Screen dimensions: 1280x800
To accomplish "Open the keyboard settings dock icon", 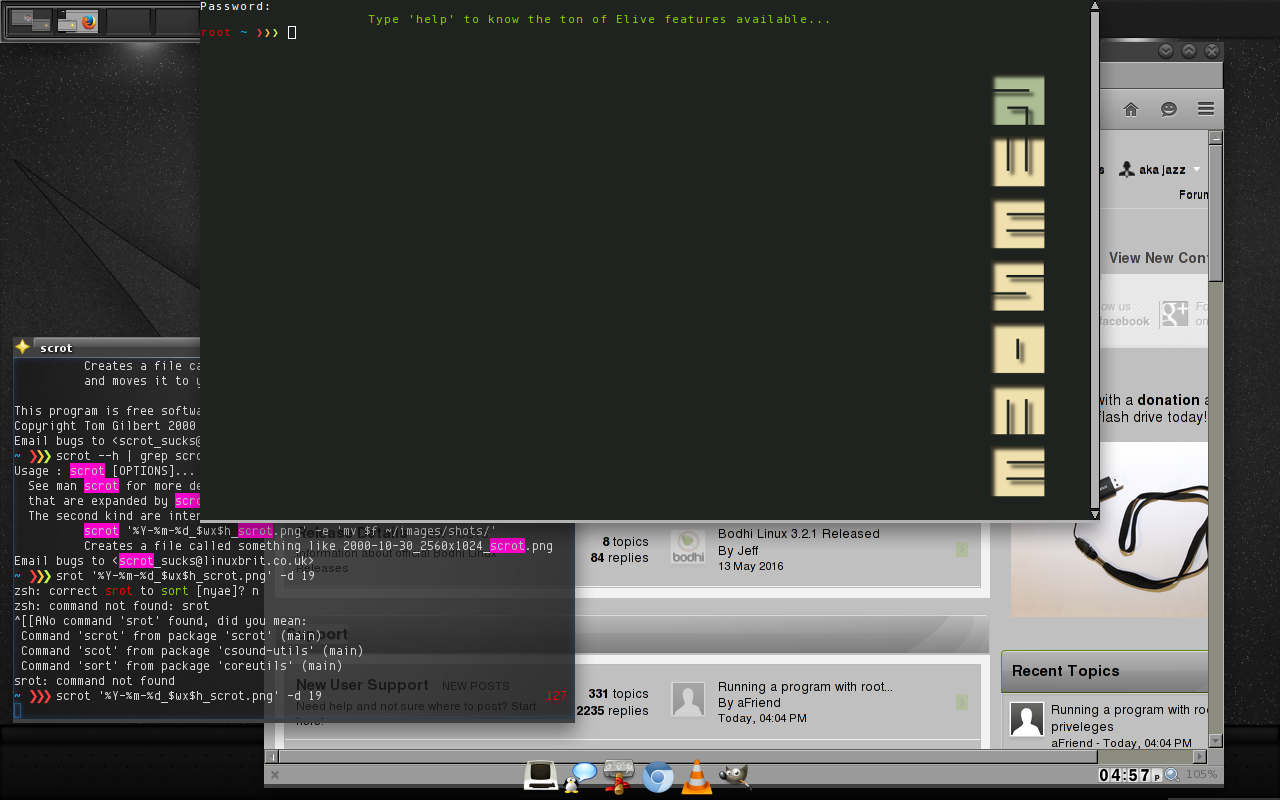I will pyautogui.click(x=619, y=776).
